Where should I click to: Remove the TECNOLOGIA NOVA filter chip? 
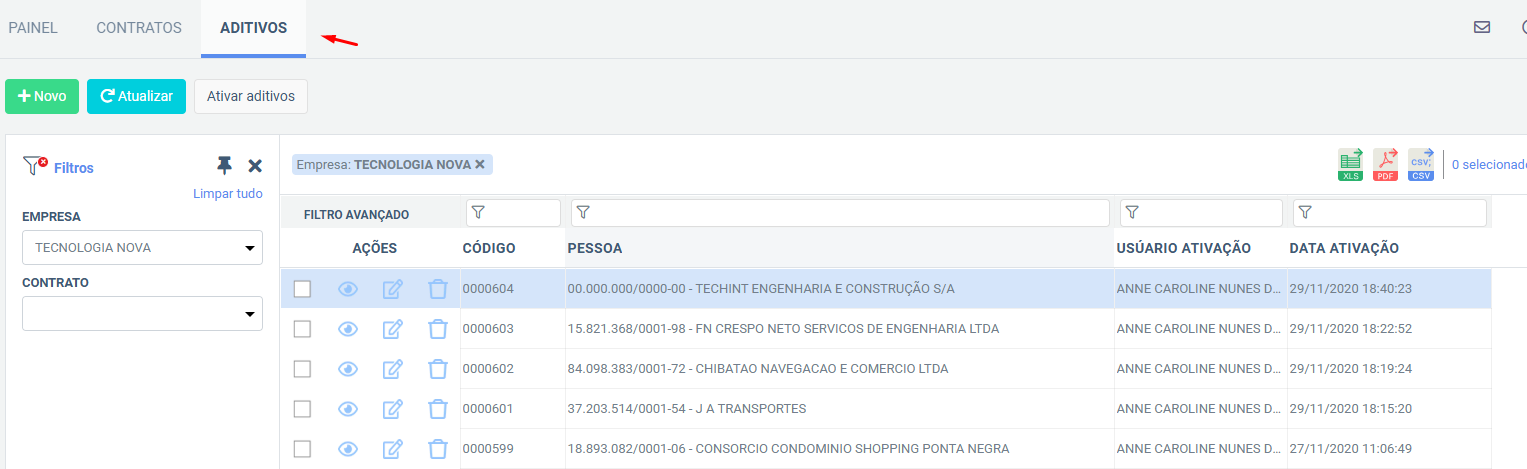point(480,164)
